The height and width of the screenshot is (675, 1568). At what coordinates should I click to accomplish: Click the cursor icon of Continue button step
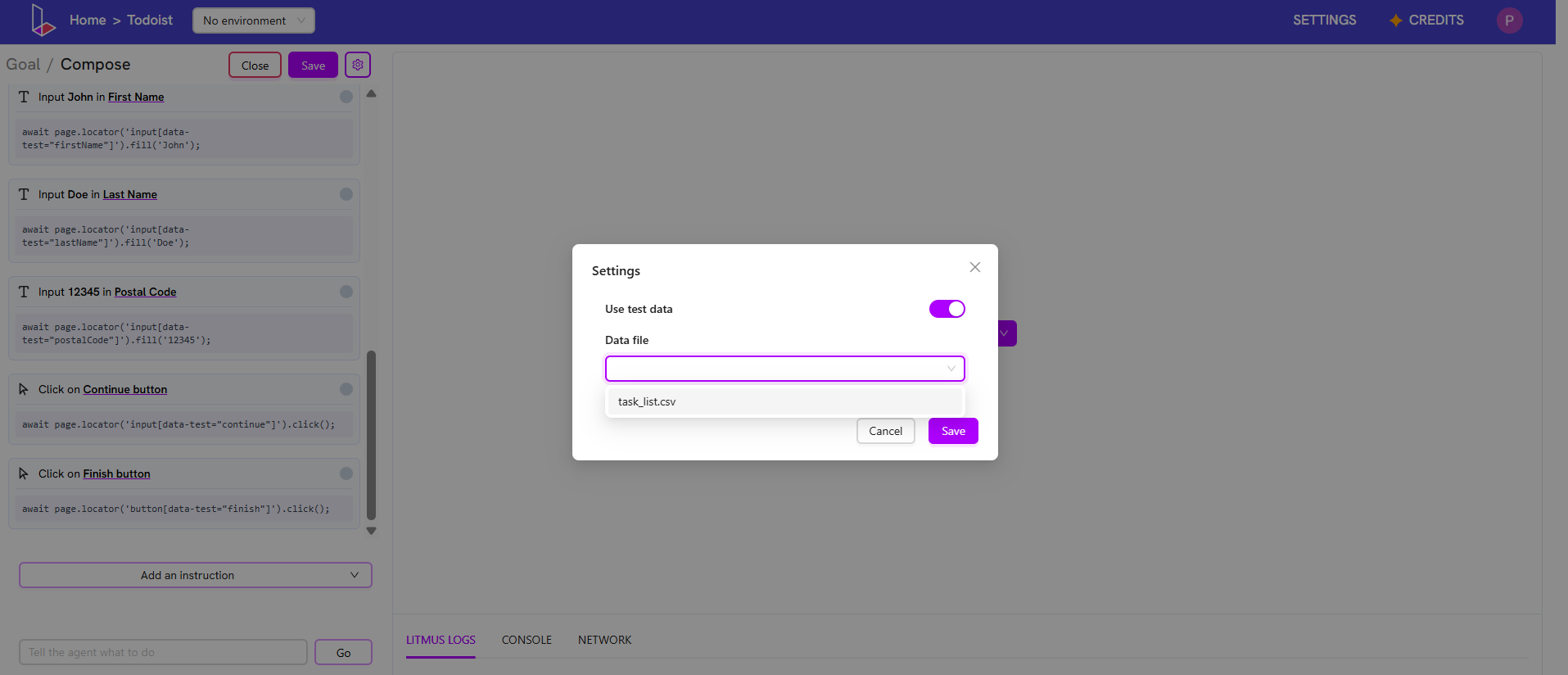(24, 389)
